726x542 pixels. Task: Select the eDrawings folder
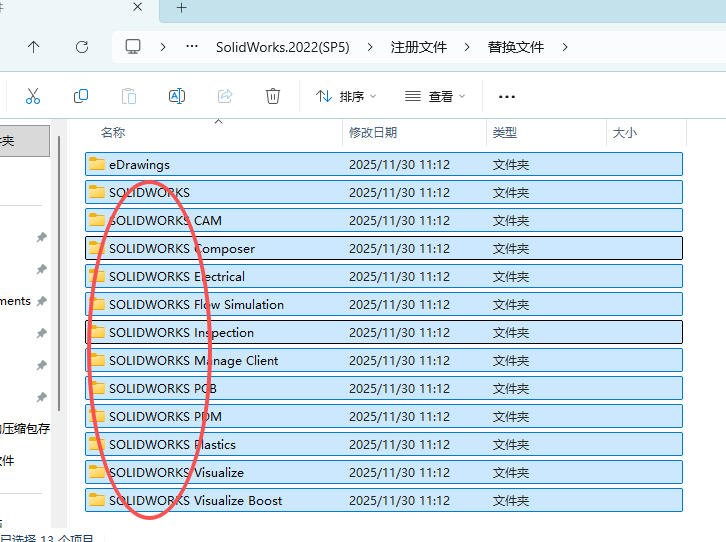384,164
